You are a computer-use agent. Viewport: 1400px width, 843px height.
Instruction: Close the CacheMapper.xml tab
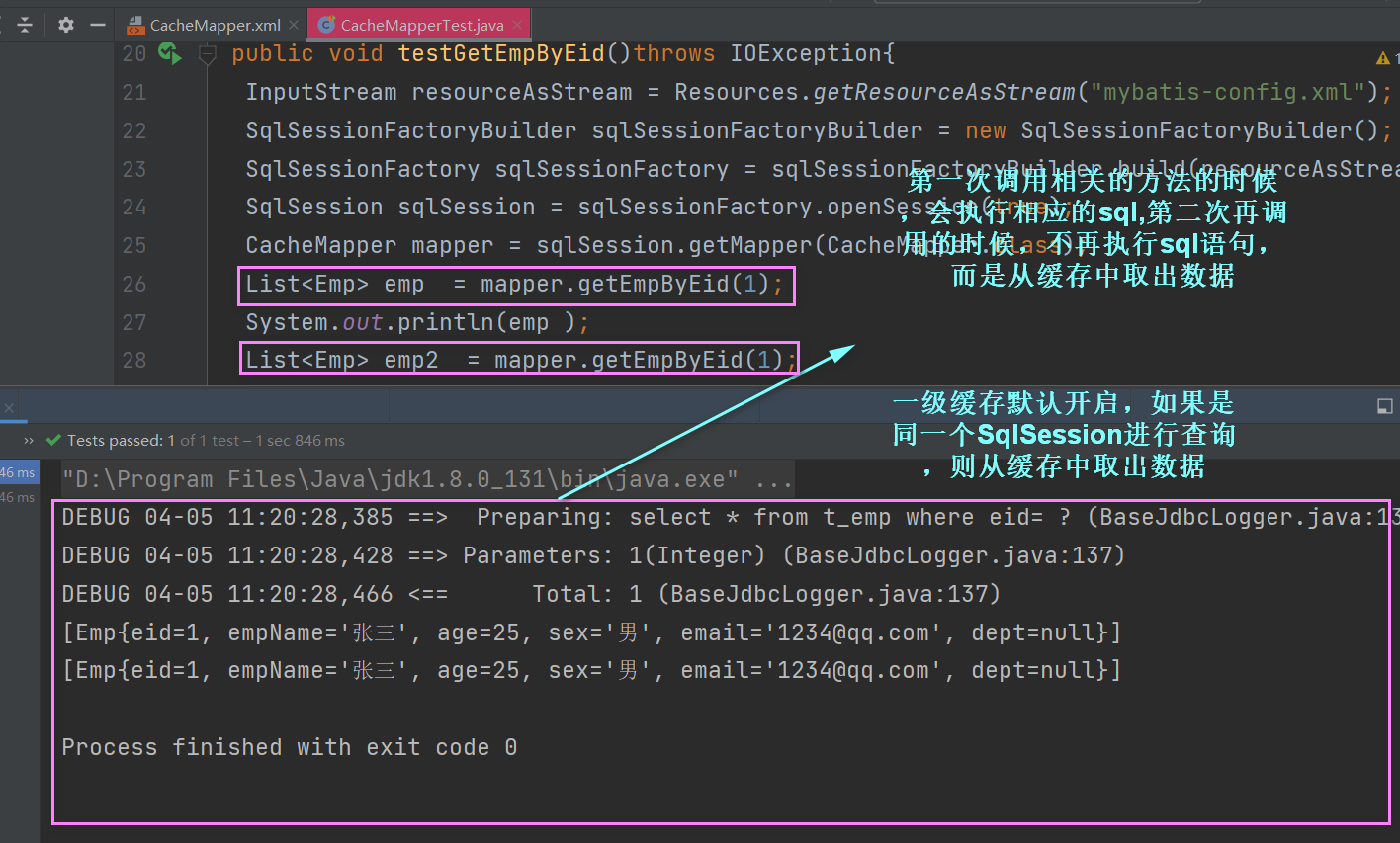295,25
